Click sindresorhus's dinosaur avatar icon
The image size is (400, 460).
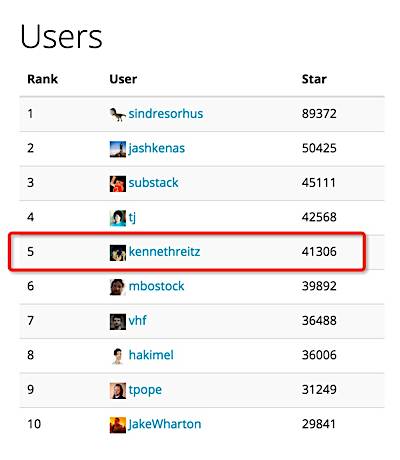118,114
